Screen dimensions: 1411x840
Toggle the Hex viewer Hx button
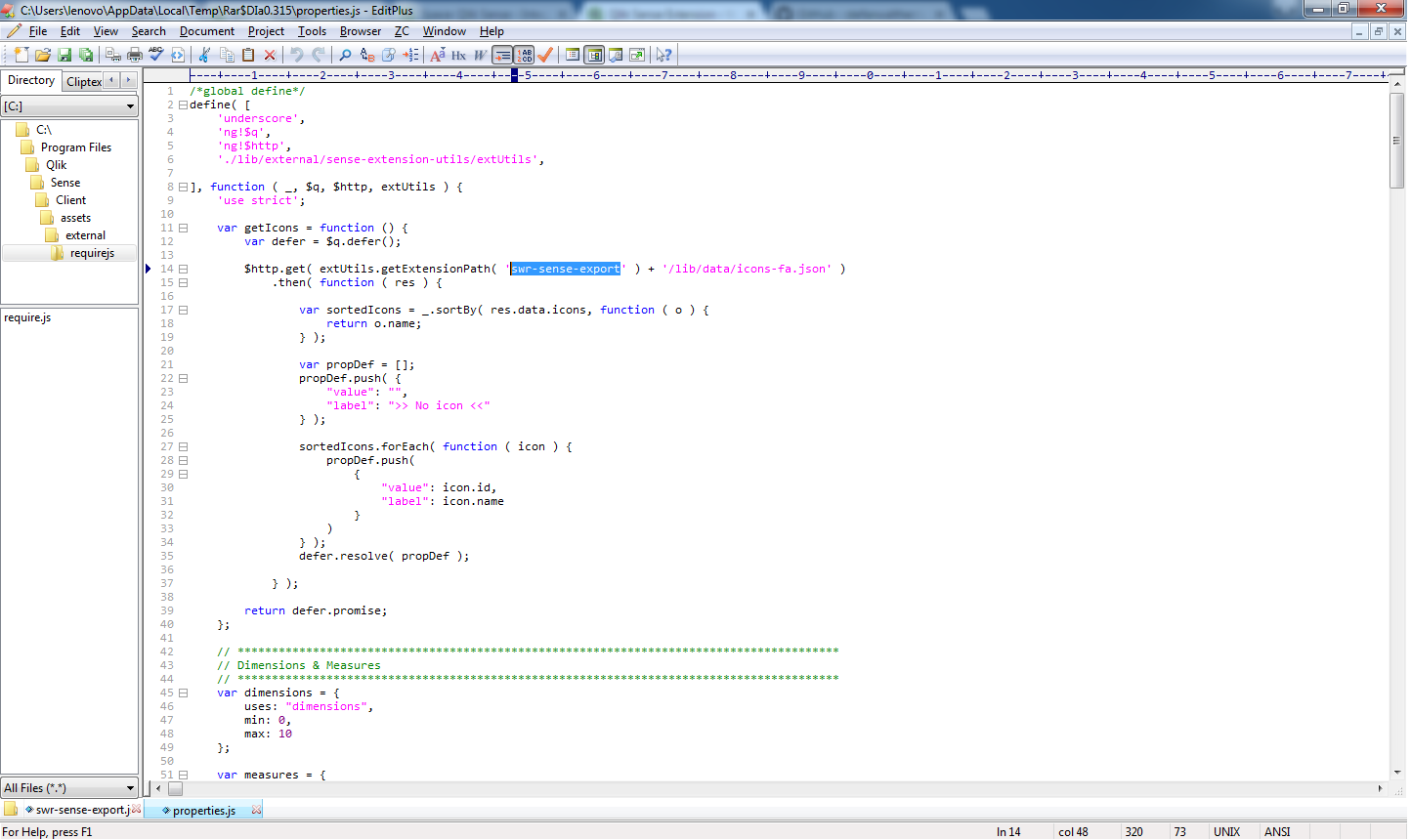(x=458, y=56)
